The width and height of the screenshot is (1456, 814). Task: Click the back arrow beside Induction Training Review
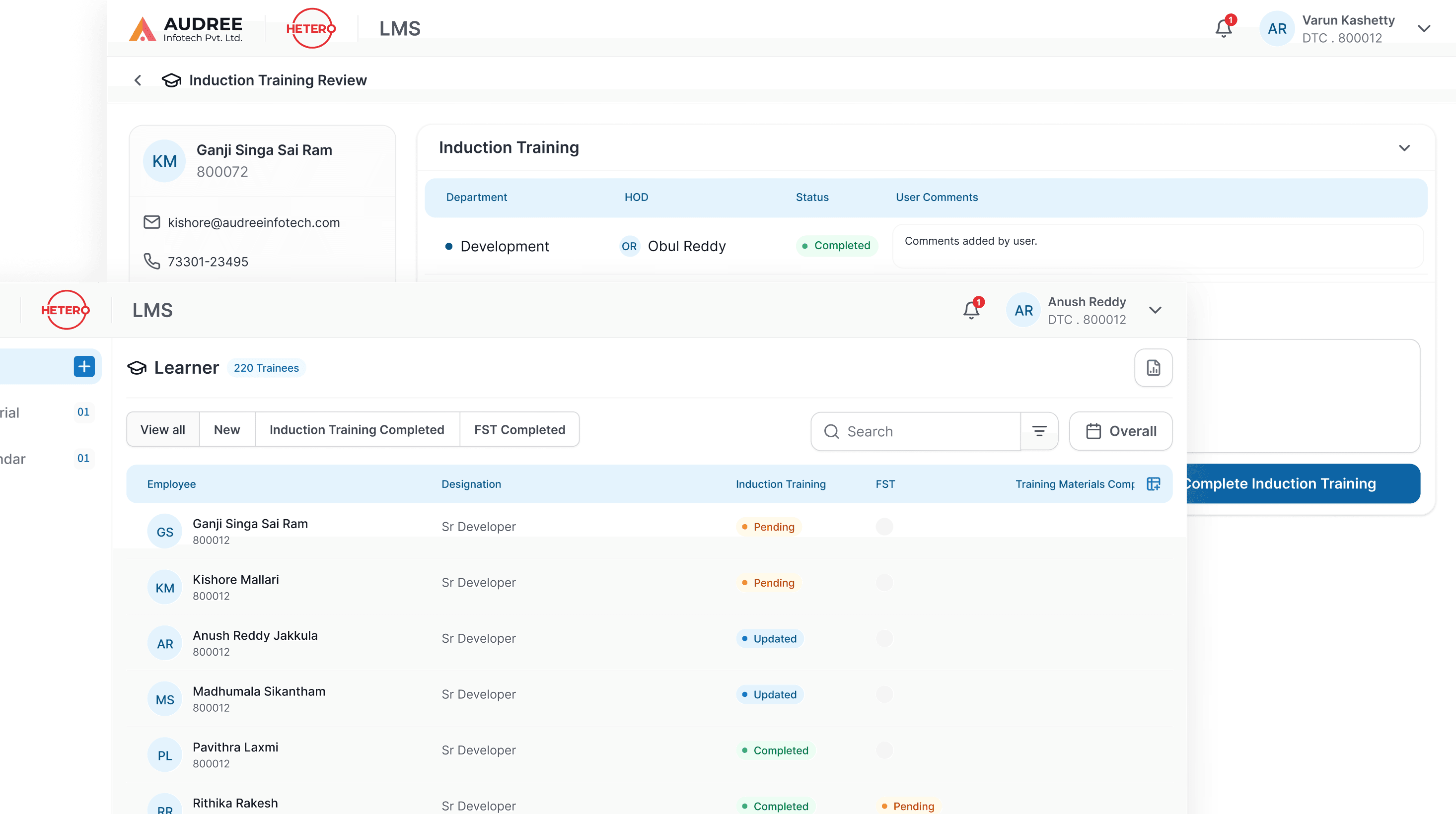(x=138, y=80)
